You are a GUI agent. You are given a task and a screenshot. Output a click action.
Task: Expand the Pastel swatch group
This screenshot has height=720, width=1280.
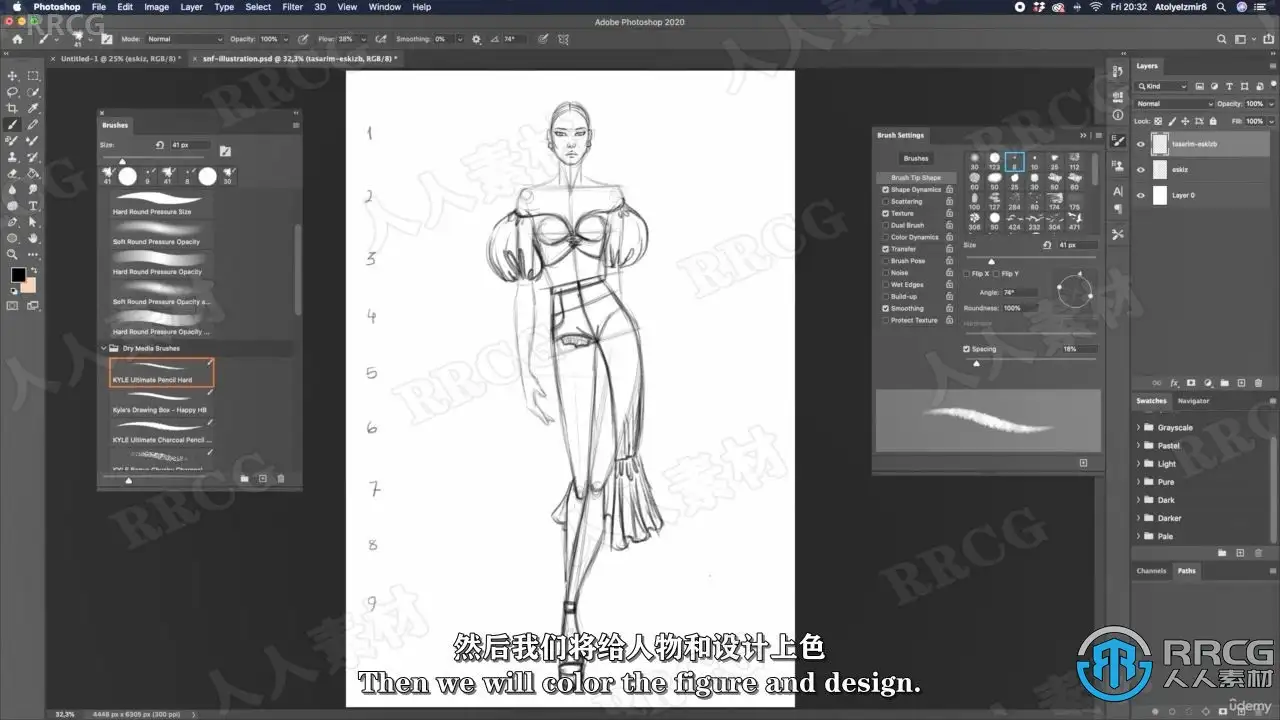(x=1138, y=445)
